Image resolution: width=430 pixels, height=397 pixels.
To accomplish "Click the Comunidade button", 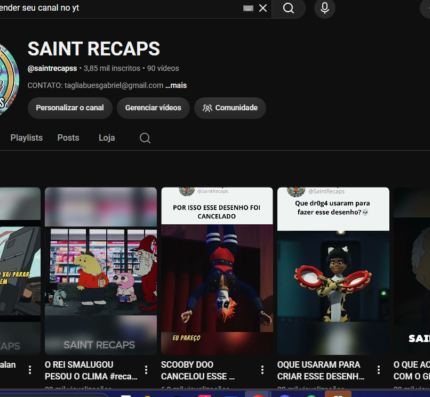I will 230,108.
